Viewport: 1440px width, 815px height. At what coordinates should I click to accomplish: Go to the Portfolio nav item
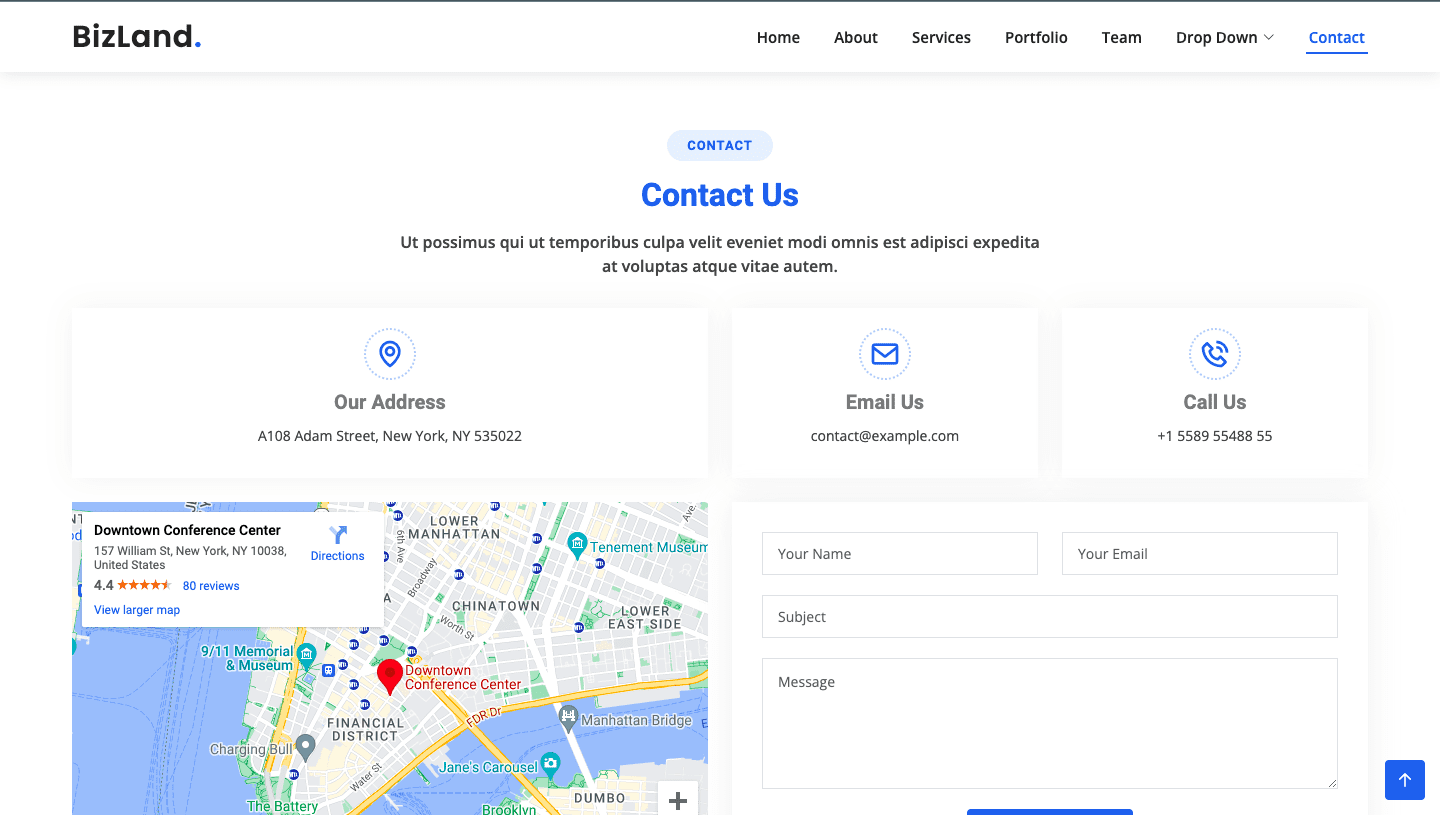pyautogui.click(x=1036, y=38)
